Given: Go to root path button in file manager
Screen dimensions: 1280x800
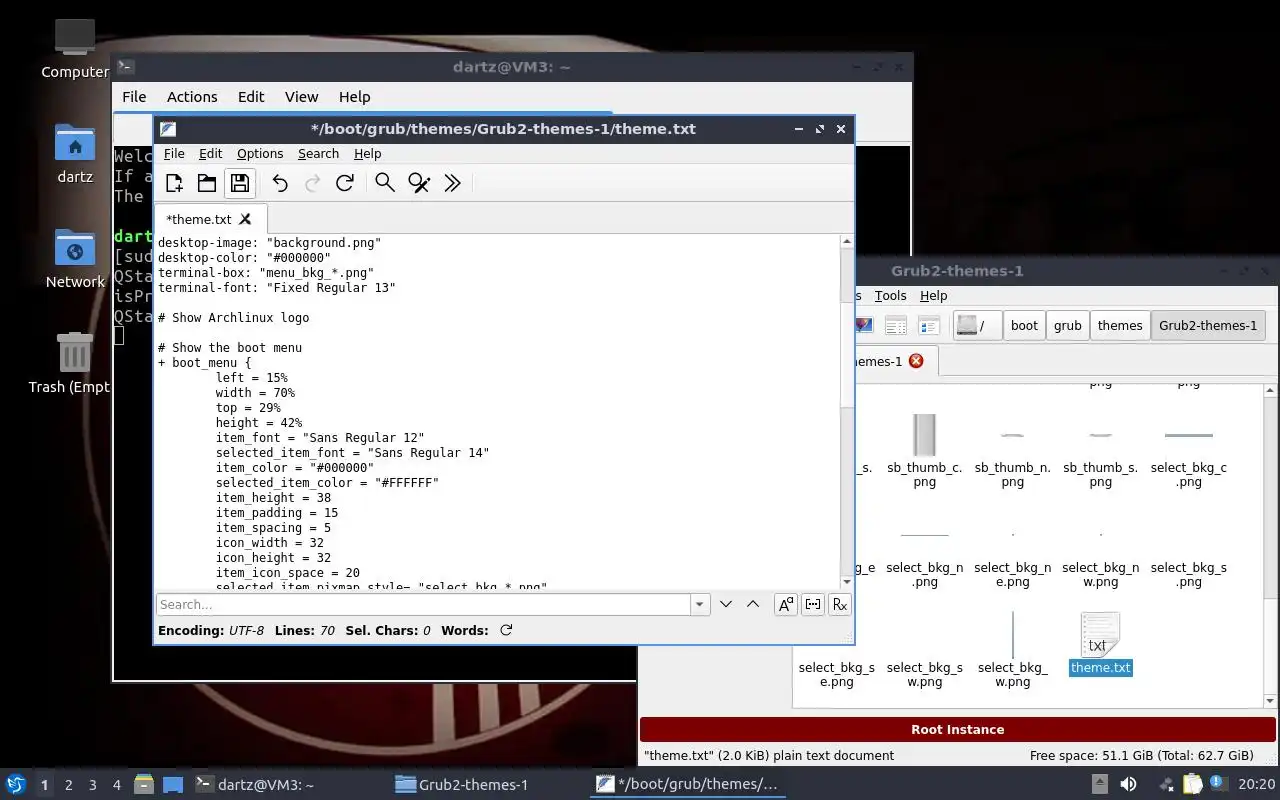Looking at the screenshot, I should point(977,325).
